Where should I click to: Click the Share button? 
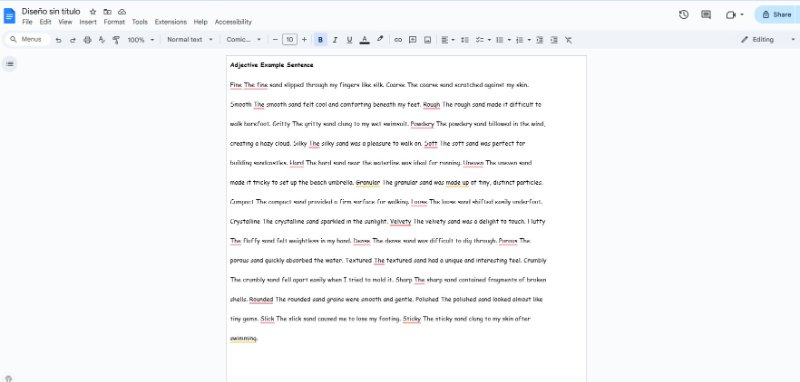point(777,15)
